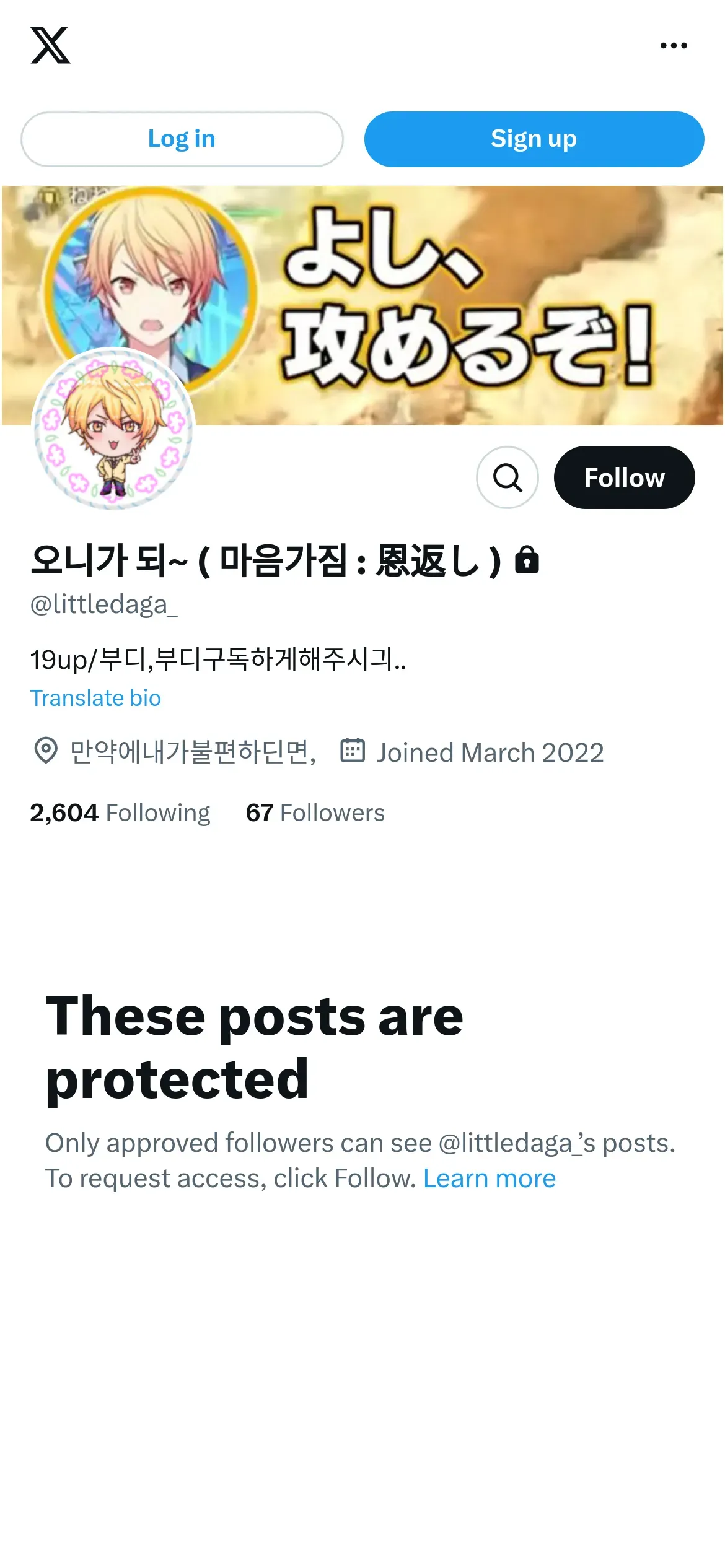Screen dimensions: 725x1568
Task: View the 2,604 Following list
Action: coord(120,813)
